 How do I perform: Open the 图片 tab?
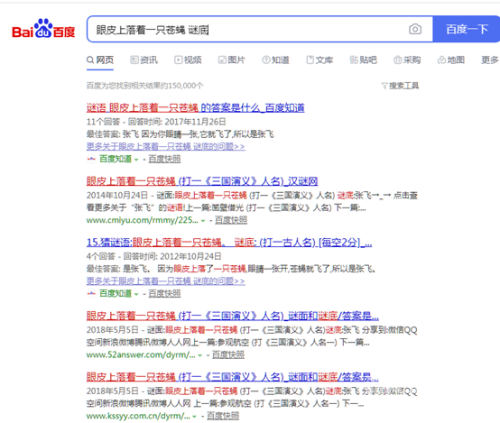click(232, 60)
